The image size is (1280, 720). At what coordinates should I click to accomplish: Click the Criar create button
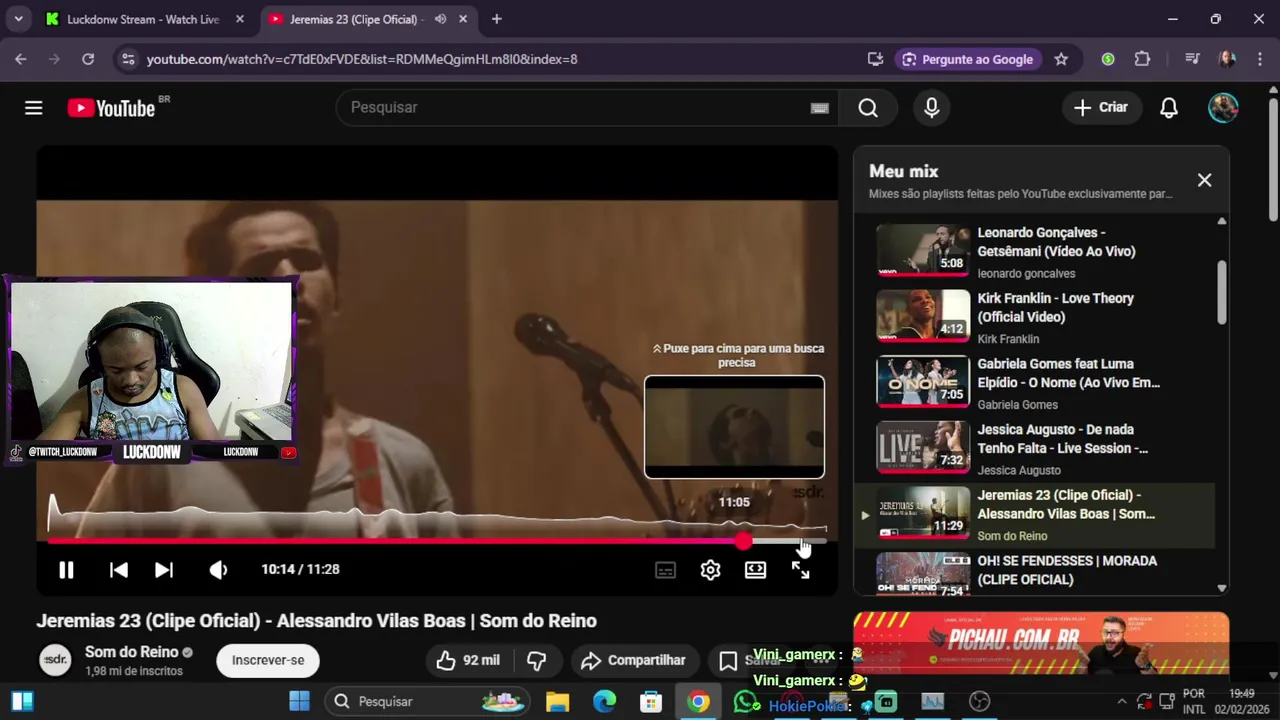1101,108
